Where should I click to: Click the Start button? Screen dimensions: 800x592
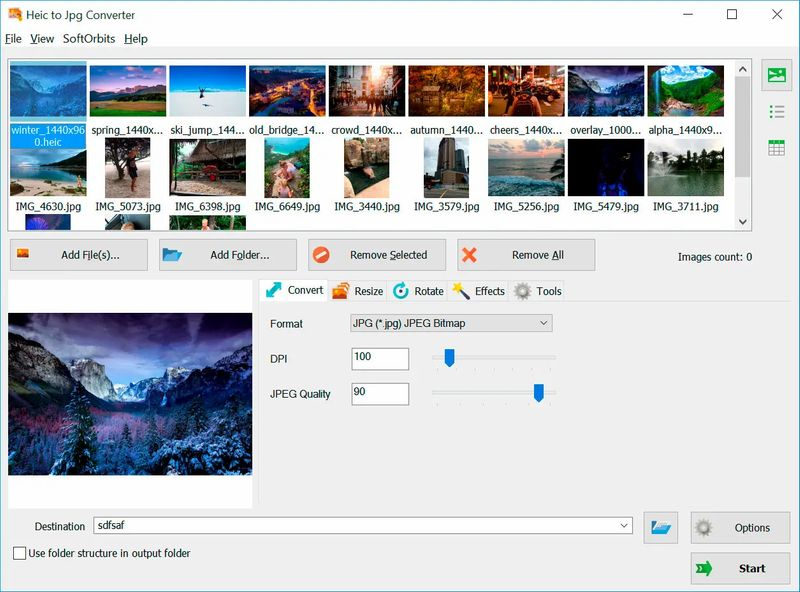tap(740, 568)
